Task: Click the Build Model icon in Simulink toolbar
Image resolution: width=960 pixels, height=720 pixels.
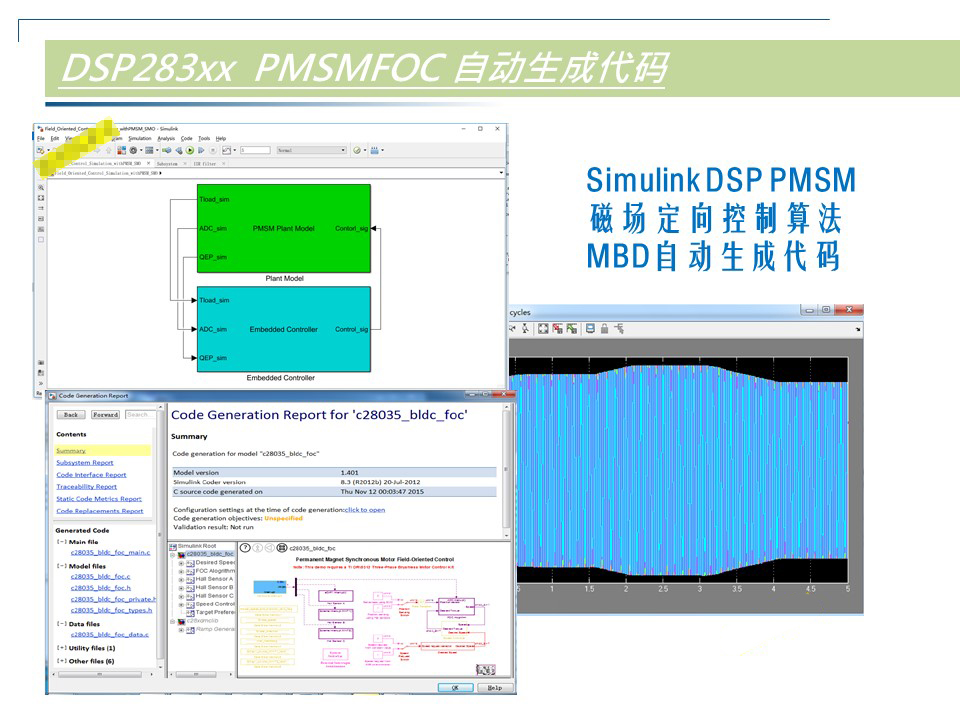Action: [x=375, y=150]
